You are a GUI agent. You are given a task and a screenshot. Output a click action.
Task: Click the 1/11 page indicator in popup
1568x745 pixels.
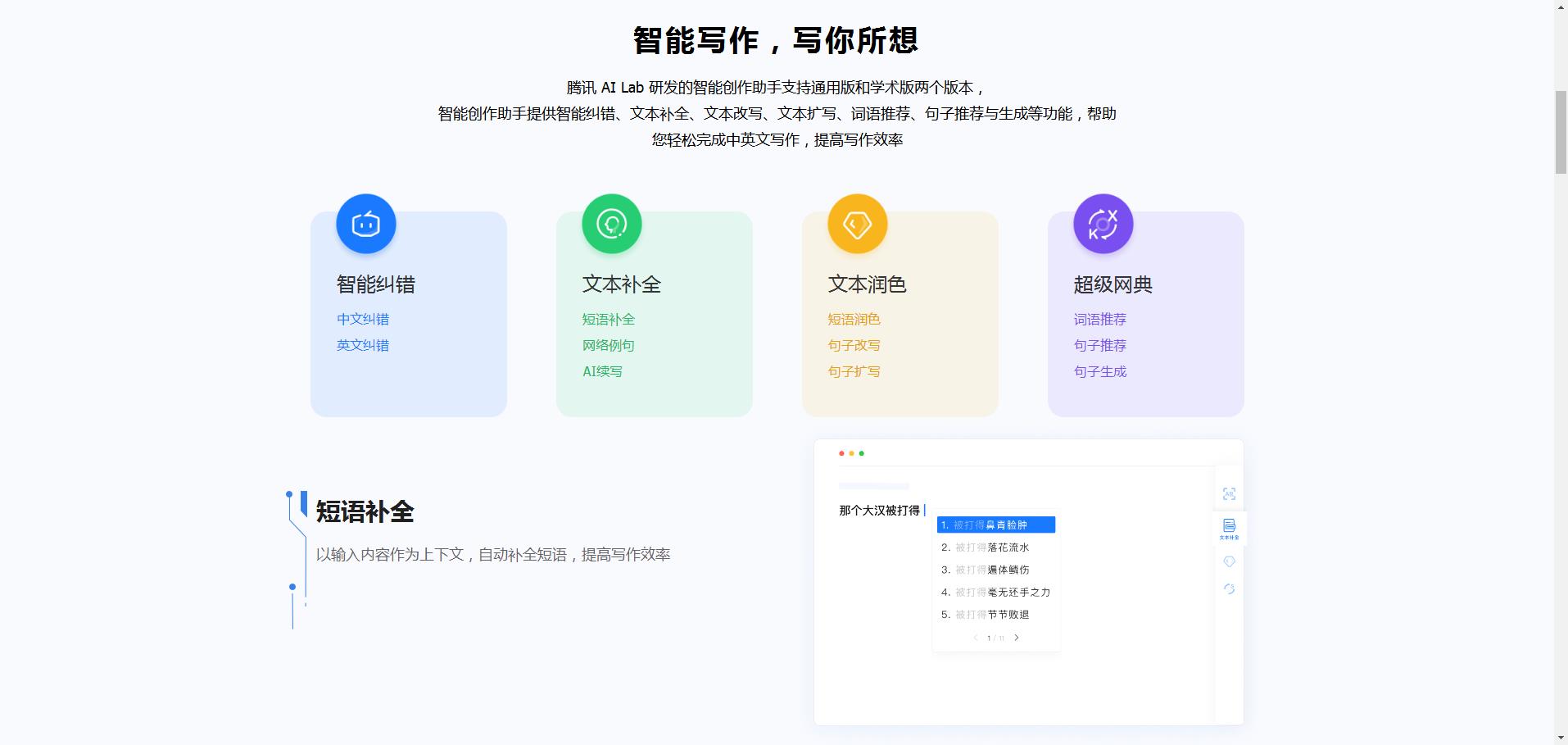point(995,638)
